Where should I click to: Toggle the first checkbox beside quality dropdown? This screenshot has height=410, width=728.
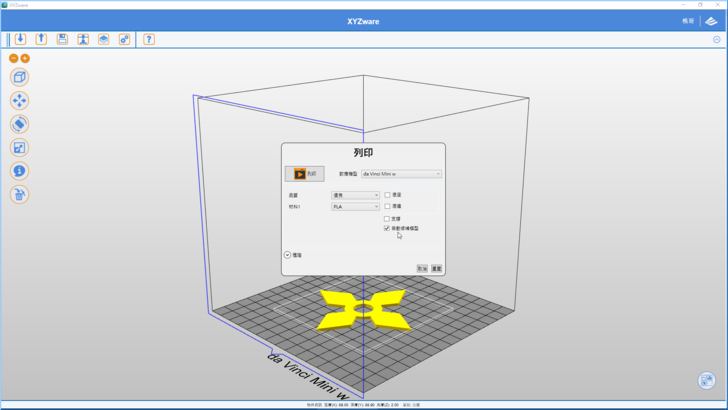click(x=387, y=195)
